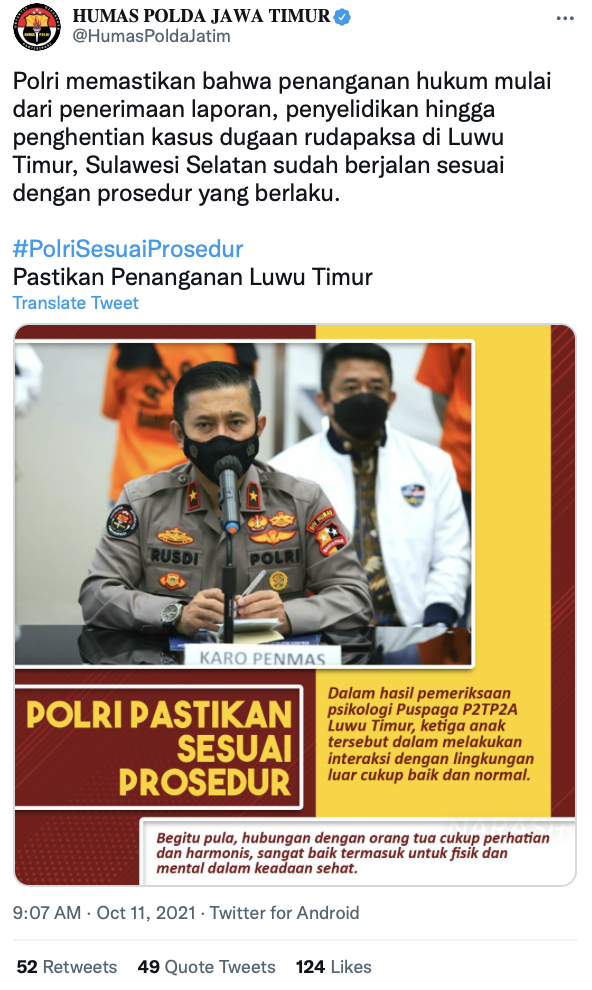This screenshot has width=592, height=990.
Task: Open the attached infographic image
Action: point(295,605)
